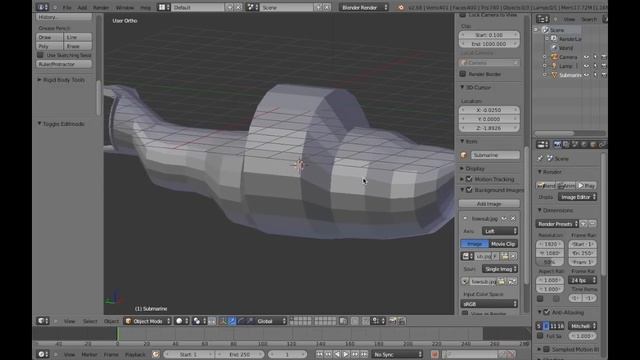Toggle the Background Images checkbox

click(x=469, y=190)
